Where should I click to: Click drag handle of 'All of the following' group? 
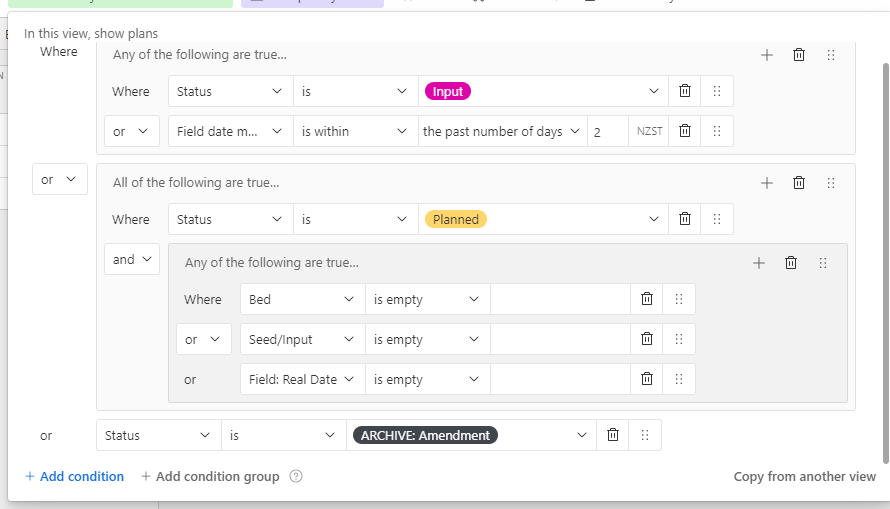point(830,183)
